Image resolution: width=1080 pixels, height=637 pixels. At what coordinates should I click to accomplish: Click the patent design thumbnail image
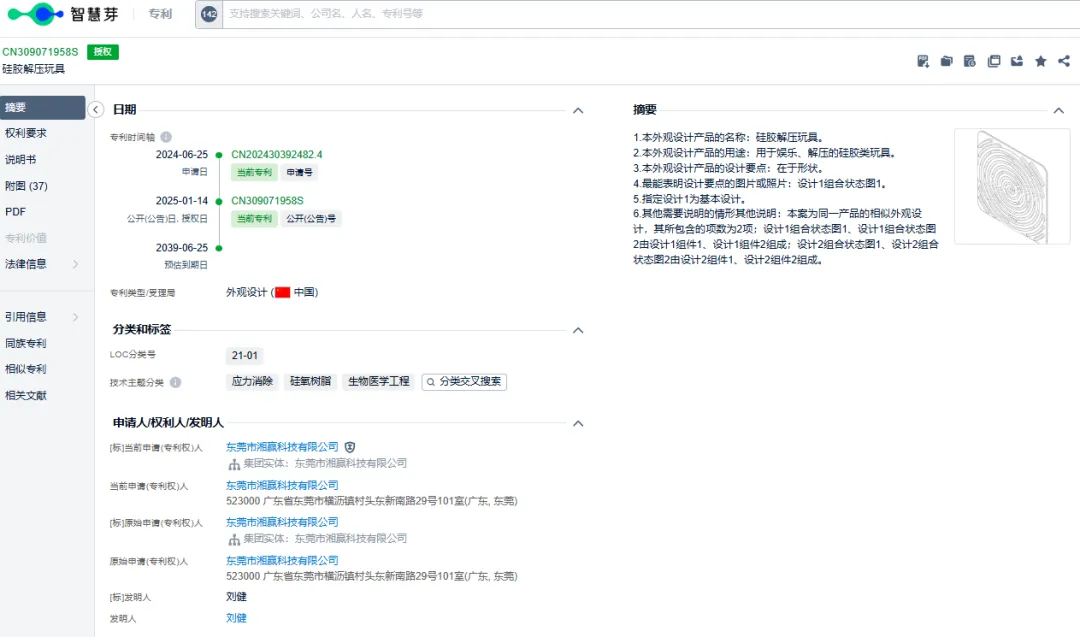998,186
